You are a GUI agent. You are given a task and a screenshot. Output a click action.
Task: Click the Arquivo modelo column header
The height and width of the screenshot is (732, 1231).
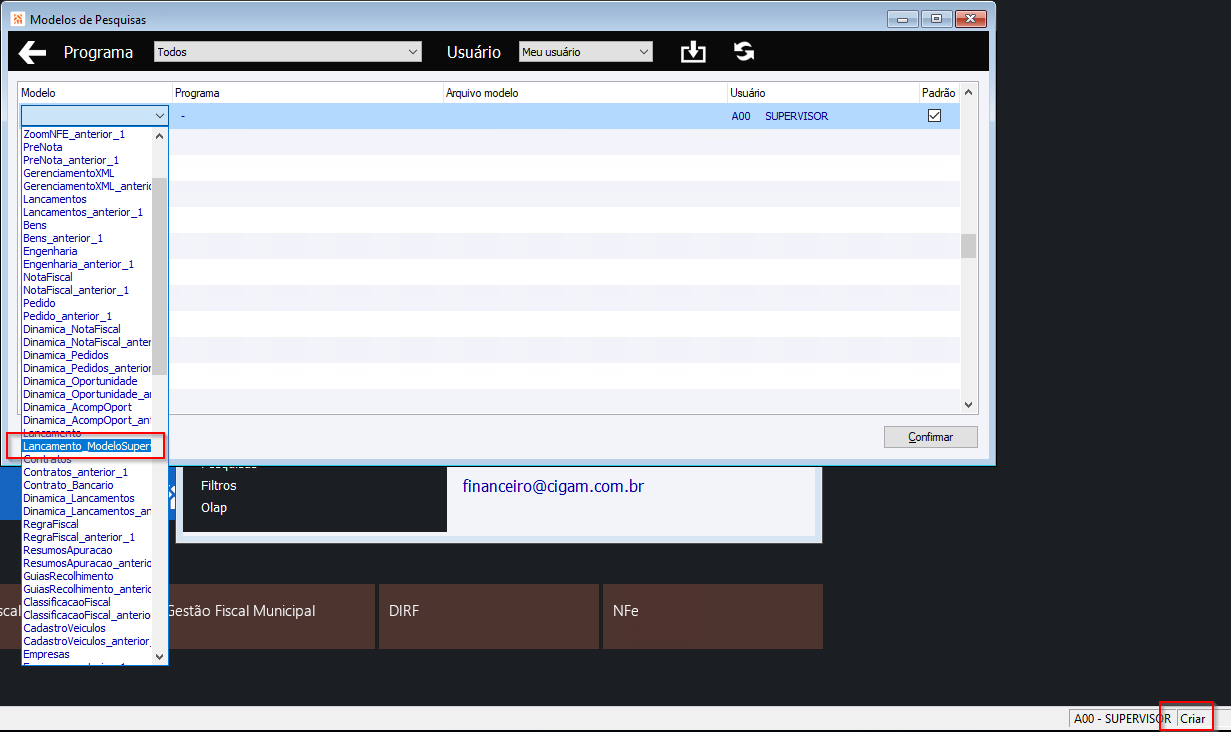586,93
